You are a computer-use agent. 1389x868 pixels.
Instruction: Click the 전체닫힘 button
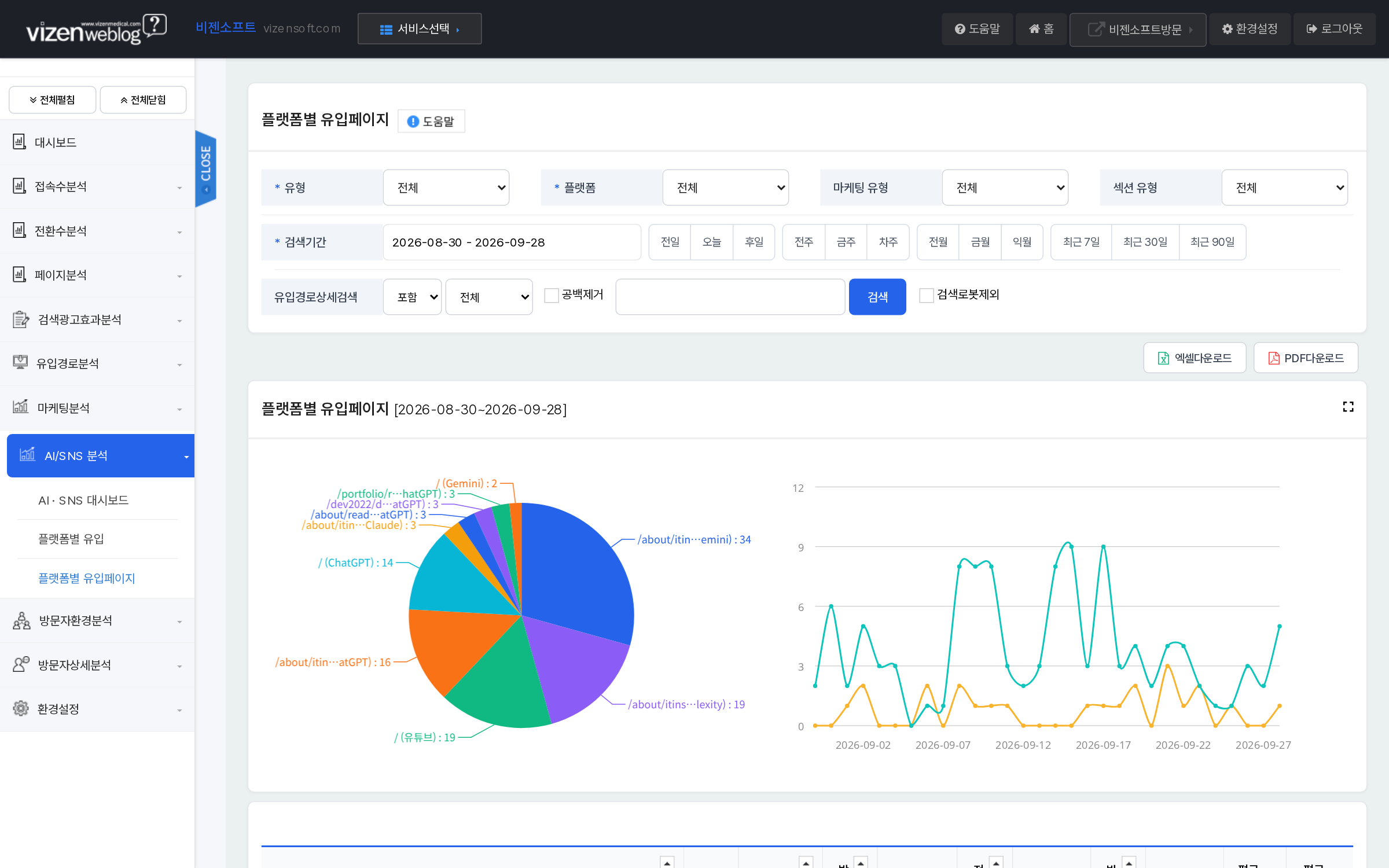(143, 100)
